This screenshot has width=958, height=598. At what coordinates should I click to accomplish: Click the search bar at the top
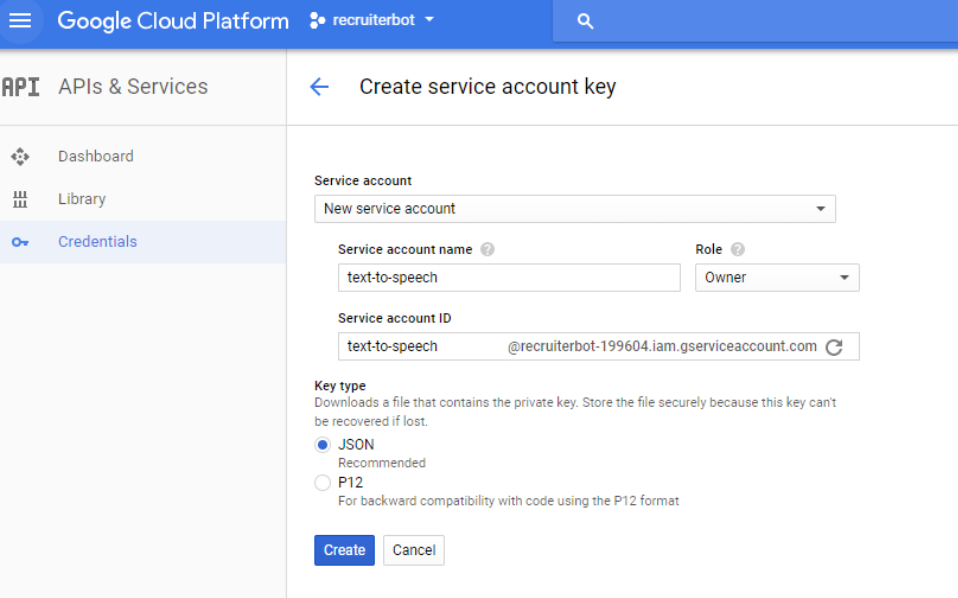[x=755, y=21]
